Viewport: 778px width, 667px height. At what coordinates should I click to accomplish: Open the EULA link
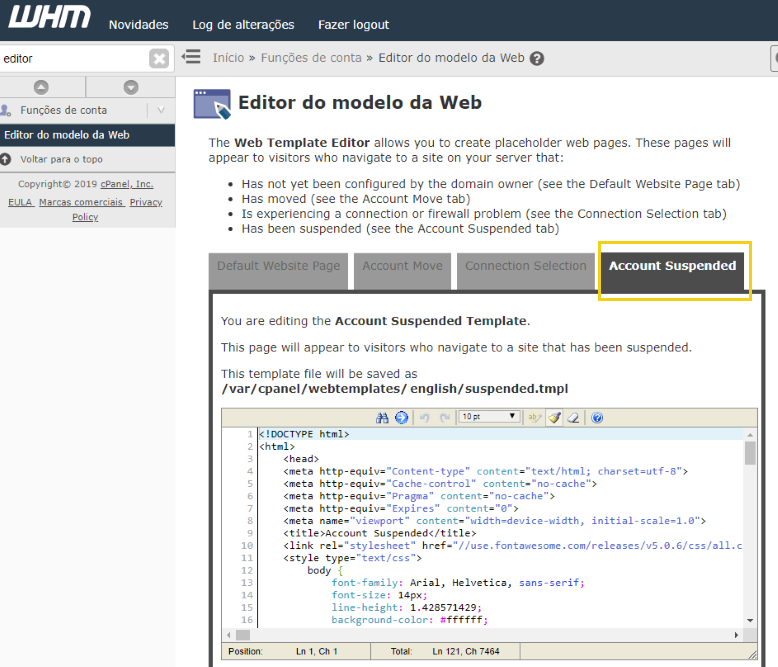[x=20, y=202]
